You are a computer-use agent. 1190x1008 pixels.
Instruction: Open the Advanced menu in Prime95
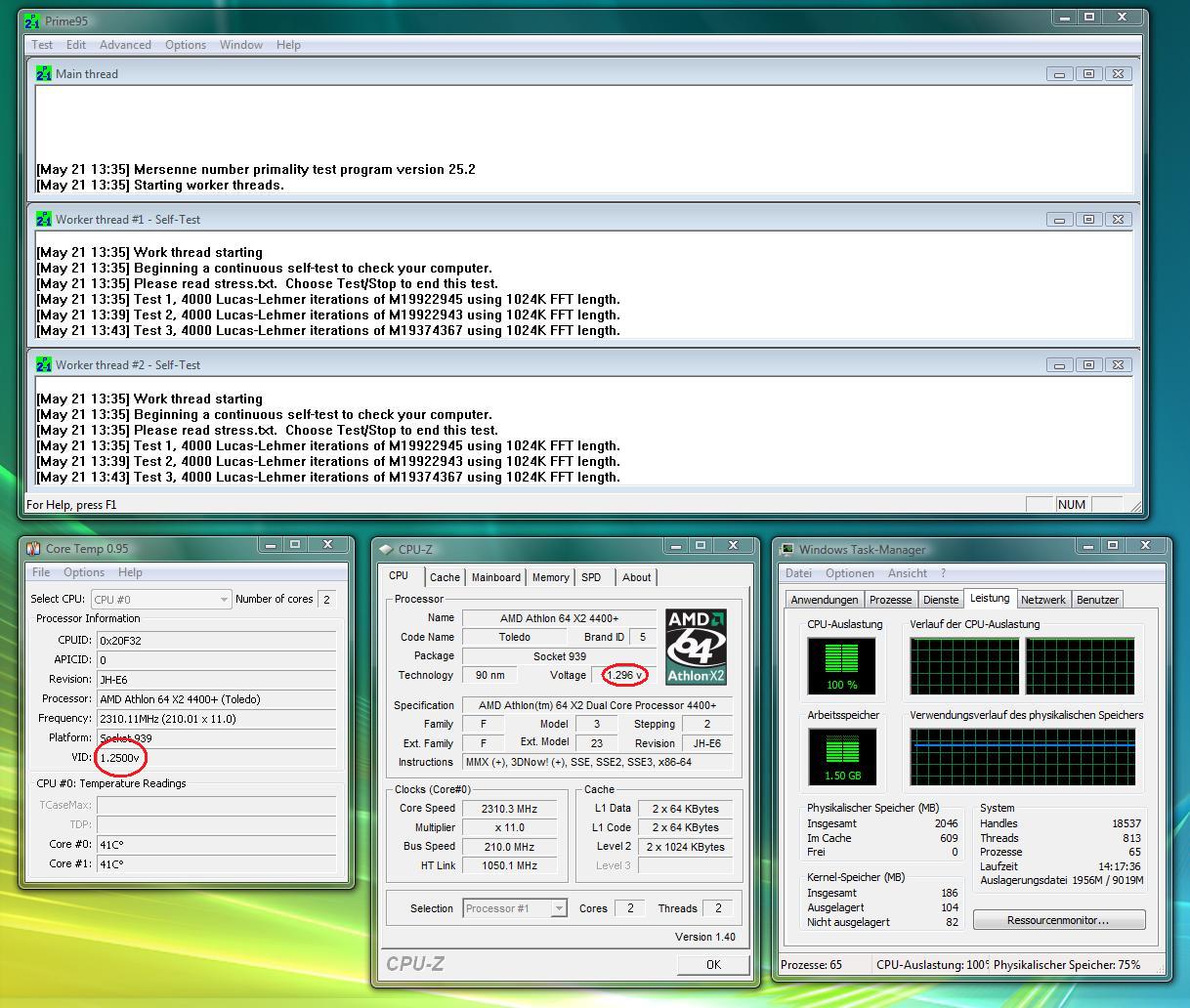coord(125,45)
